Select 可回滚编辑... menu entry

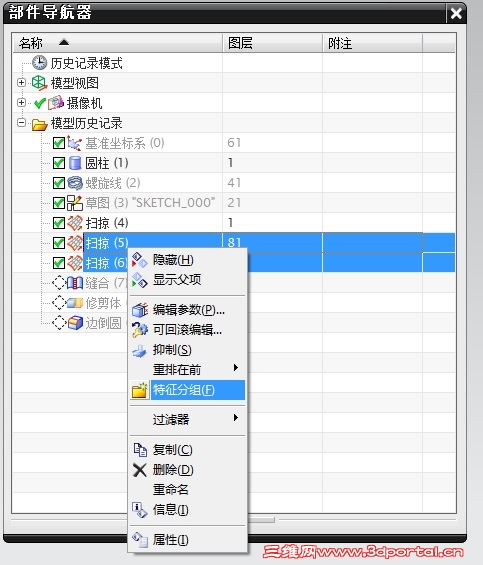click(x=187, y=330)
